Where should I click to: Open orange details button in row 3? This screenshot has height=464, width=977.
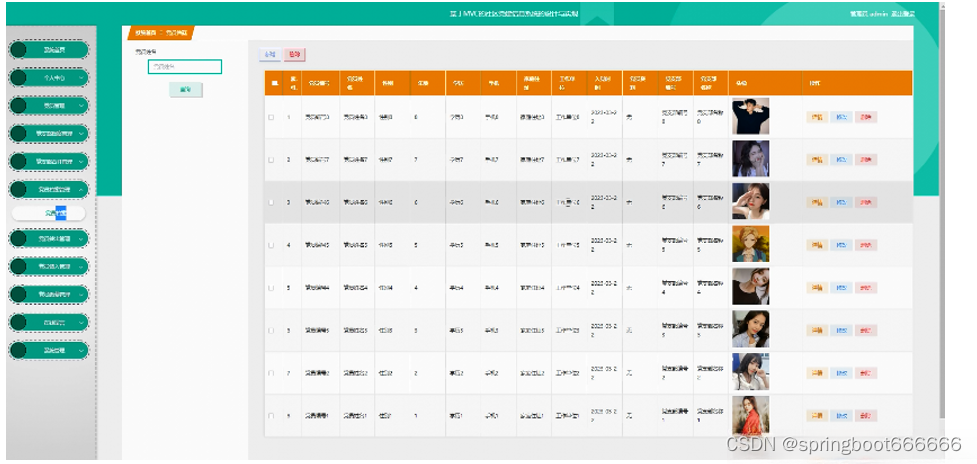pos(816,202)
